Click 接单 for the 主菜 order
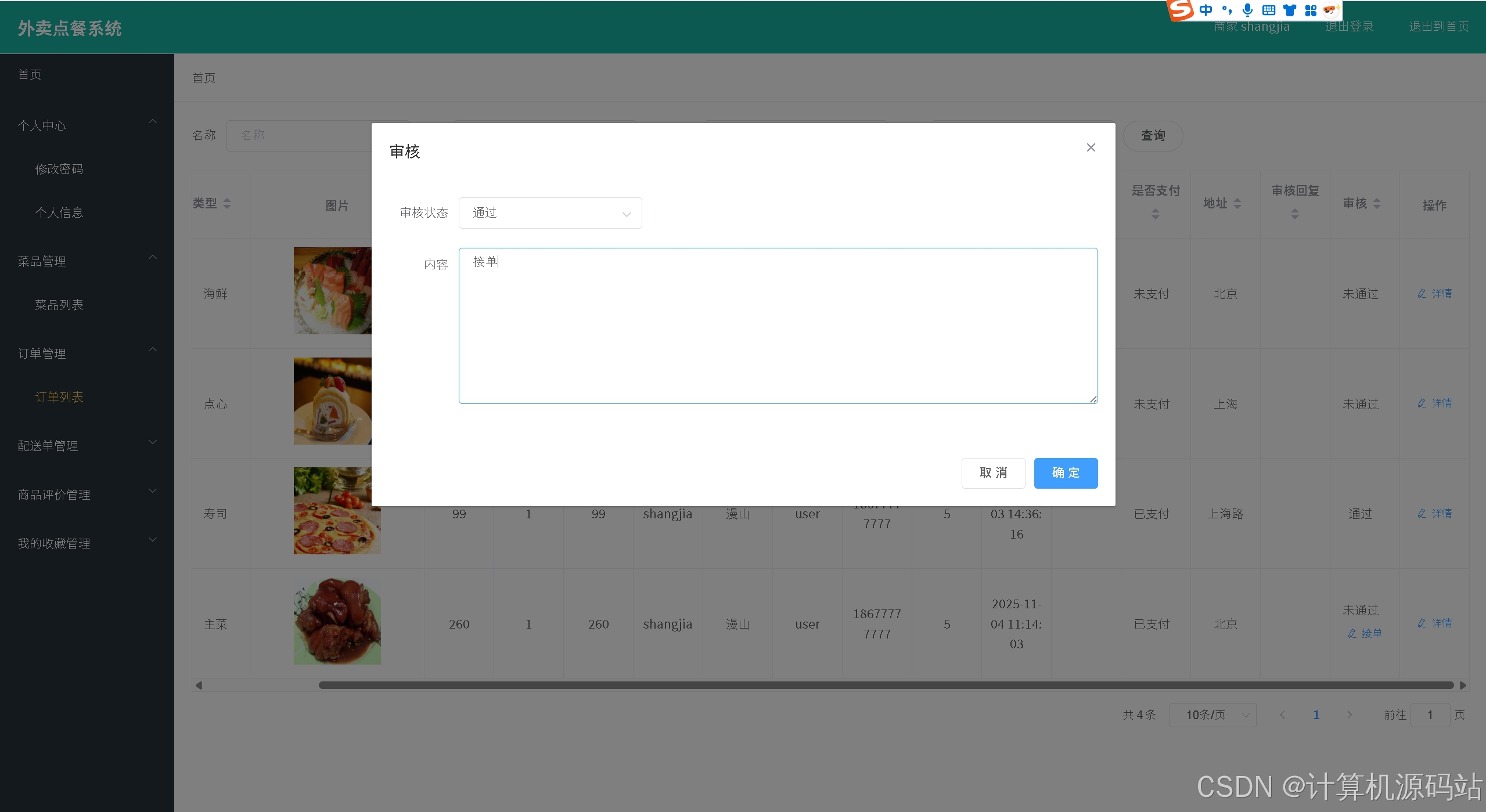Screen dimensions: 1486x812 coord(1365,634)
